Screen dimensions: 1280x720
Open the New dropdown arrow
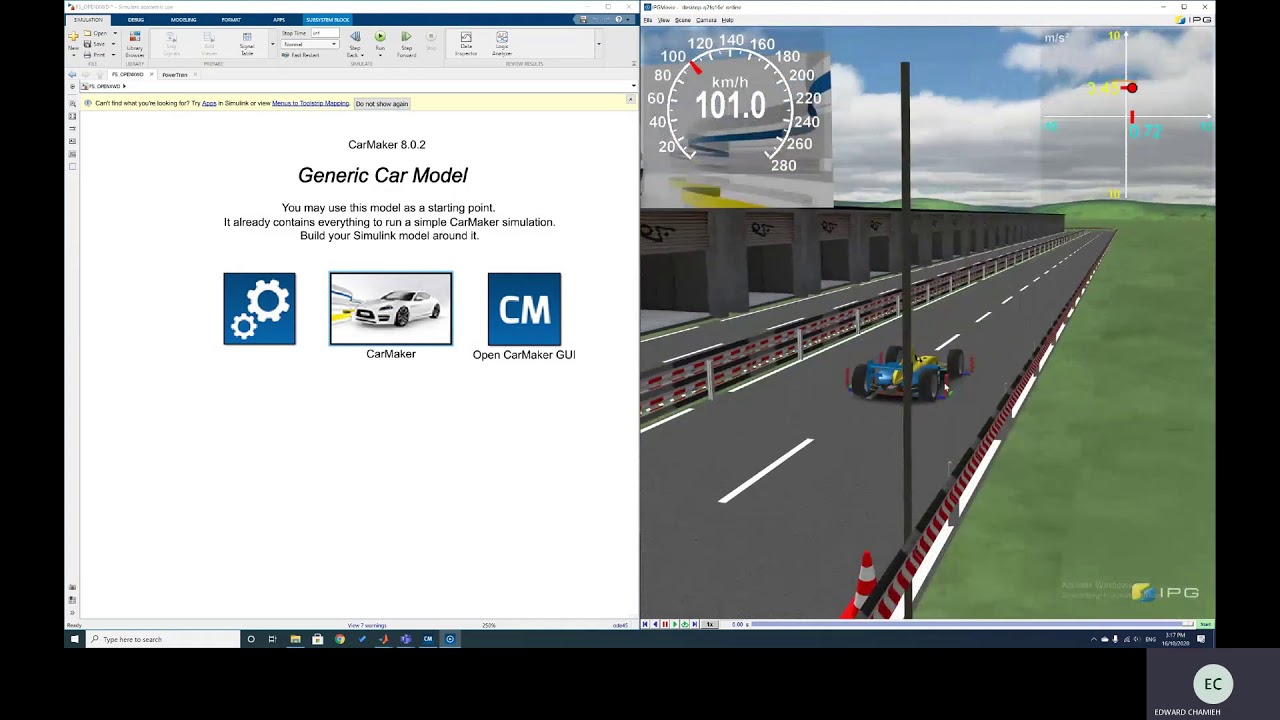tap(73, 55)
